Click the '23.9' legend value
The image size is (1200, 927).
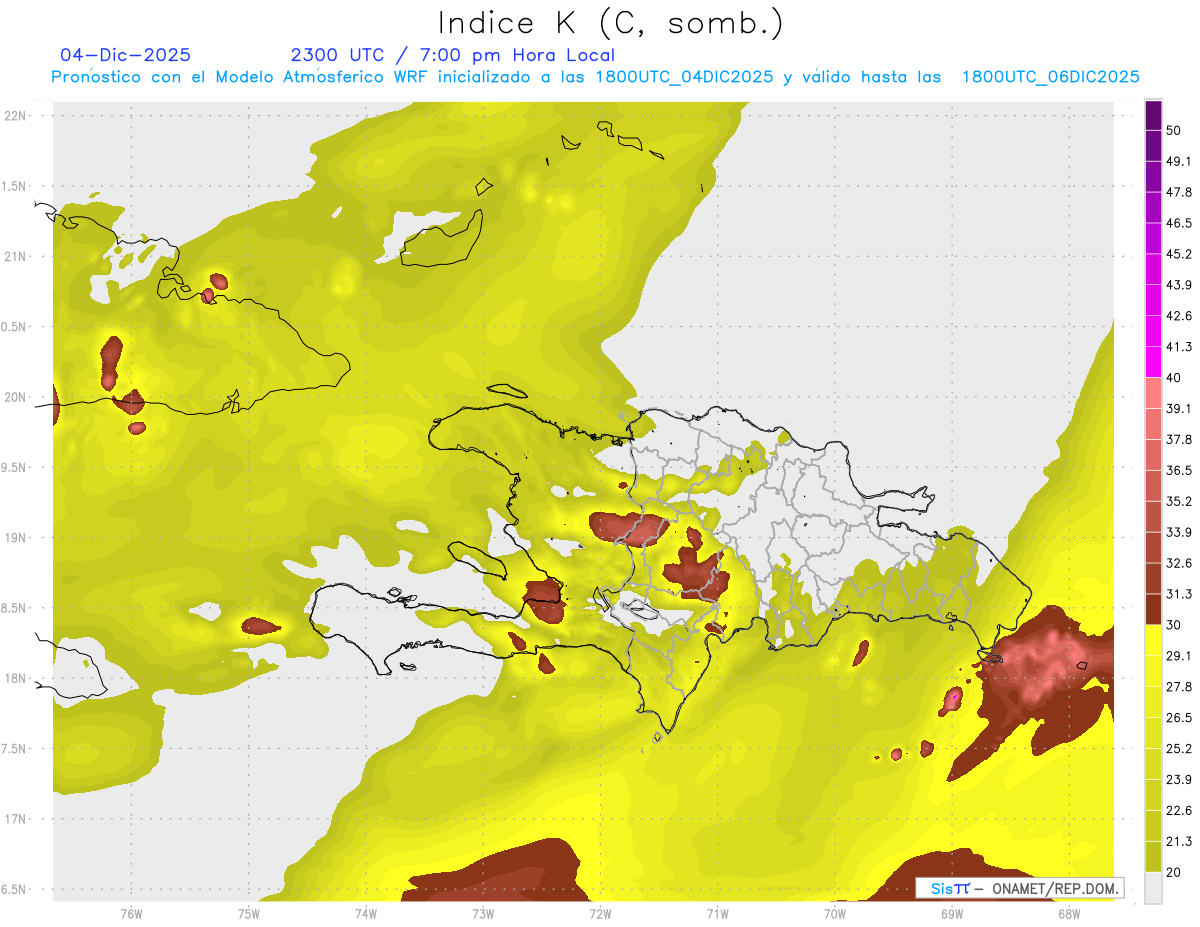pos(1180,780)
